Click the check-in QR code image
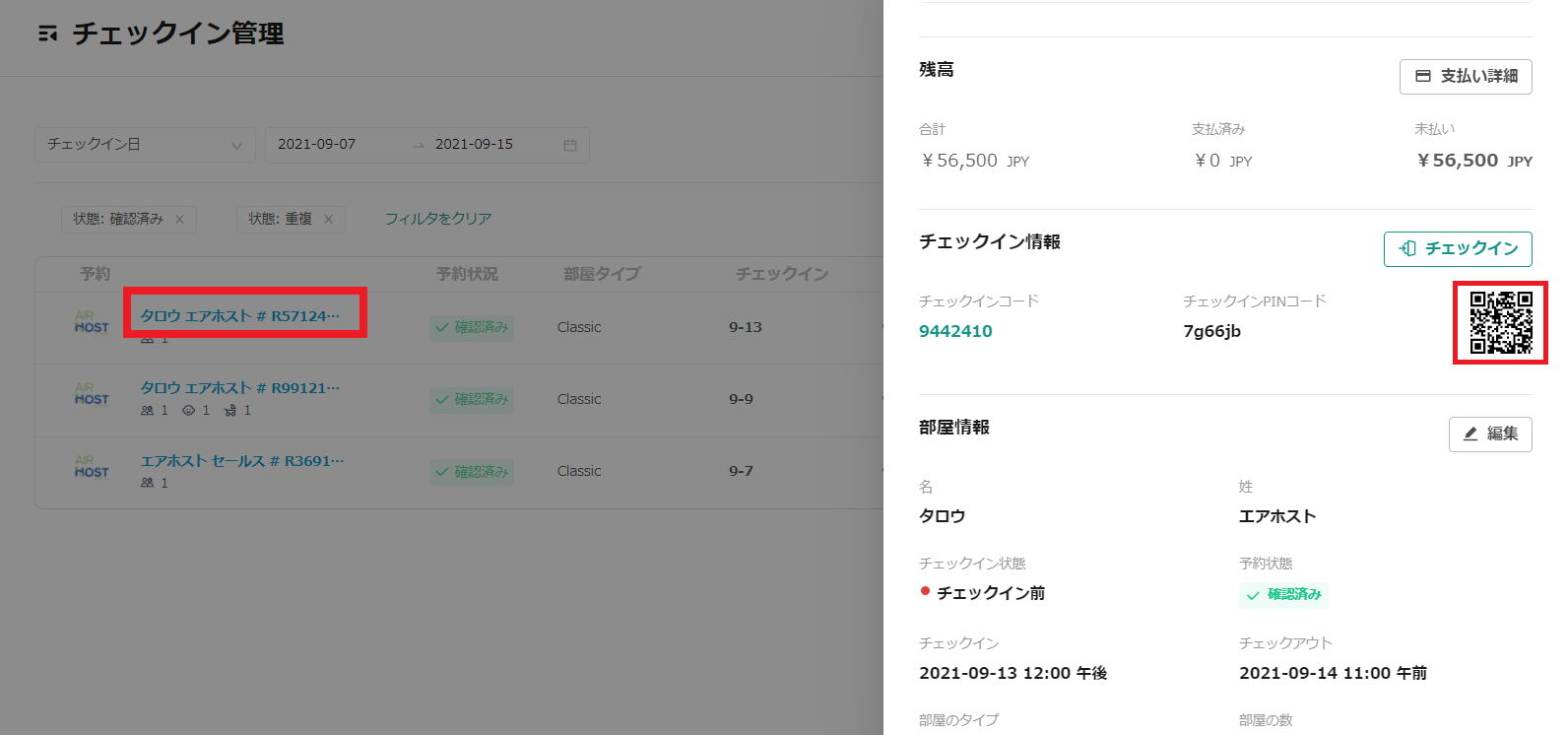This screenshot has height=735, width=1568. click(x=1501, y=322)
